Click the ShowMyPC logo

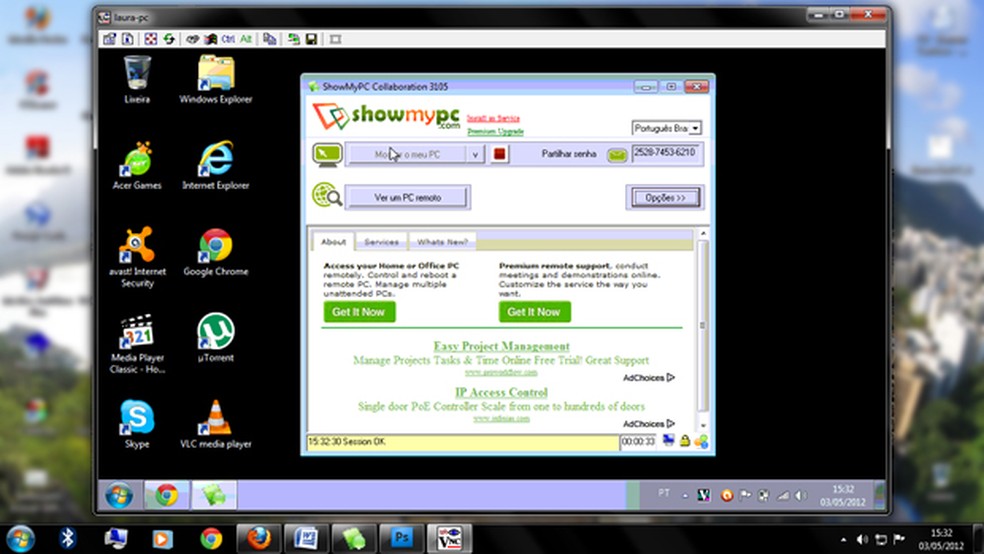(x=387, y=117)
